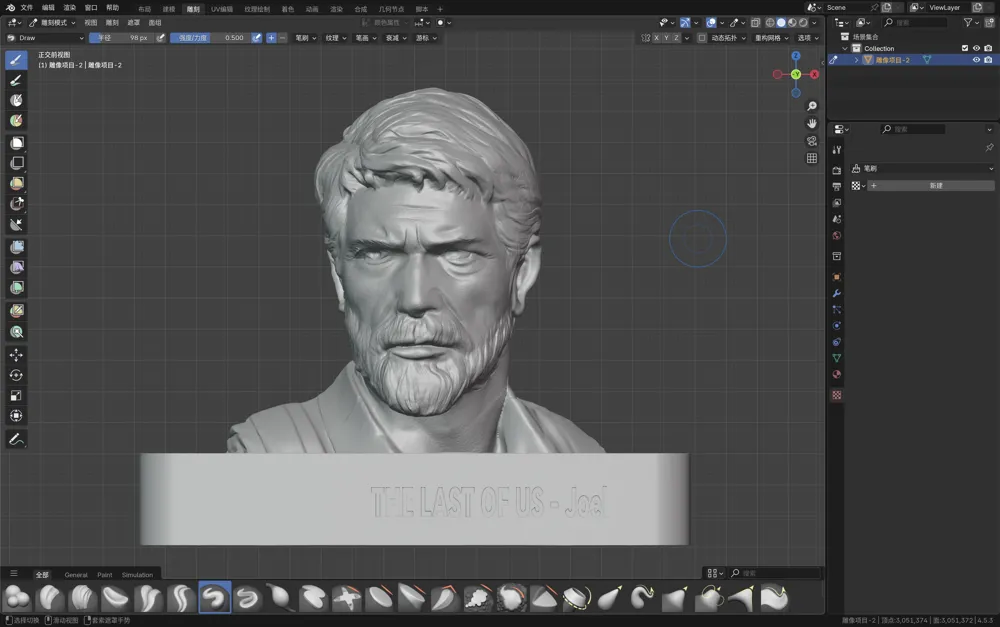Viewport: 1000px width, 627px height.
Task: Select the Box Mask tool
Action: click(x=17, y=142)
